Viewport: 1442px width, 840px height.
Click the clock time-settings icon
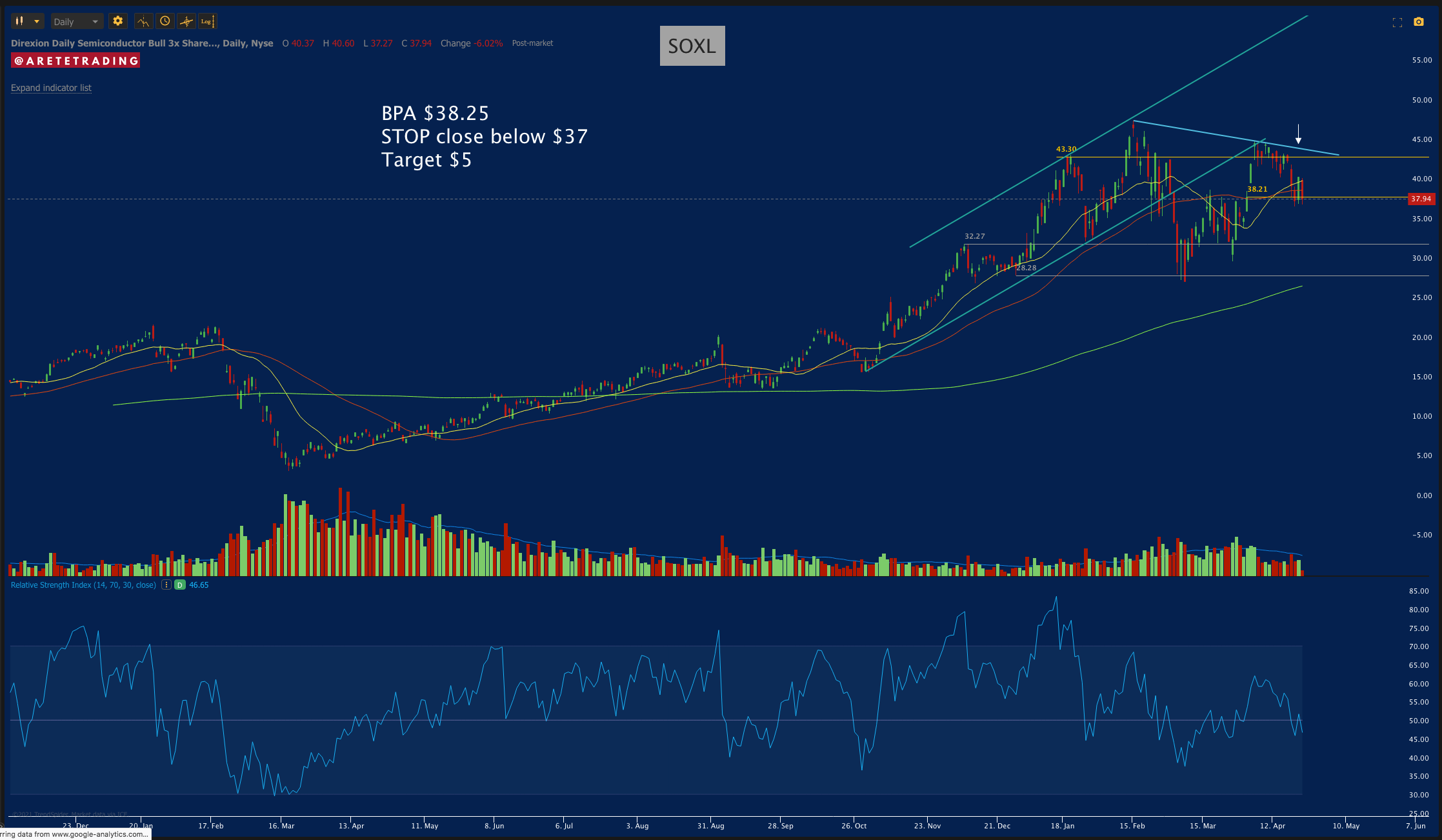(165, 21)
